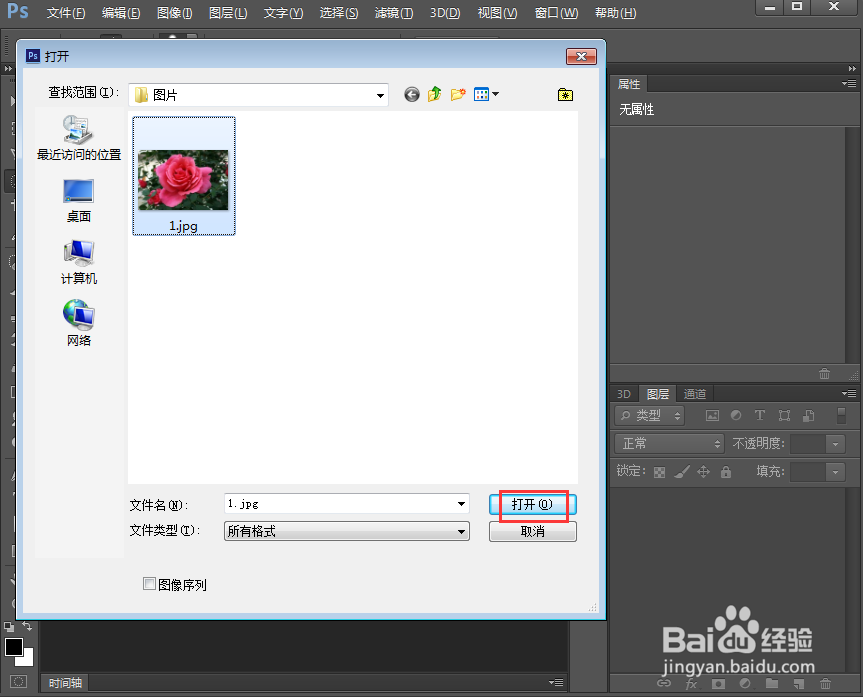The height and width of the screenshot is (697, 863).
Task: Click the 文件名 file name field
Action: tap(347, 504)
